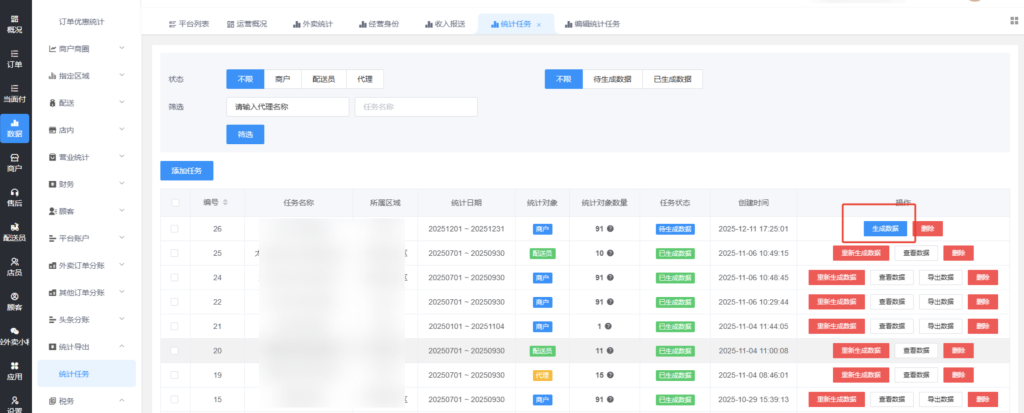Open 售后 headset icon in sidebar
Screen dimensions: 1024x413
coord(14,197)
